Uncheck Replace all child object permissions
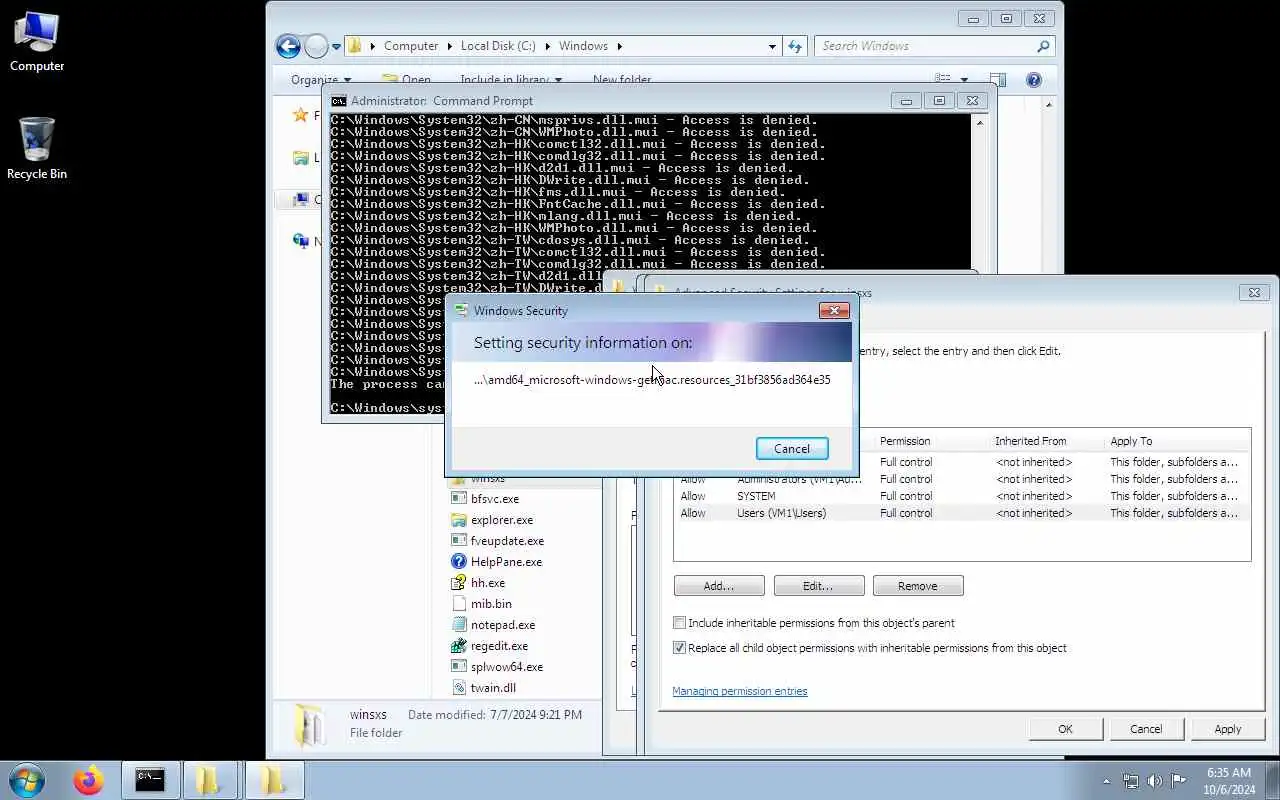This screenshot has width=1280, height=800. [x=680, y=648]
